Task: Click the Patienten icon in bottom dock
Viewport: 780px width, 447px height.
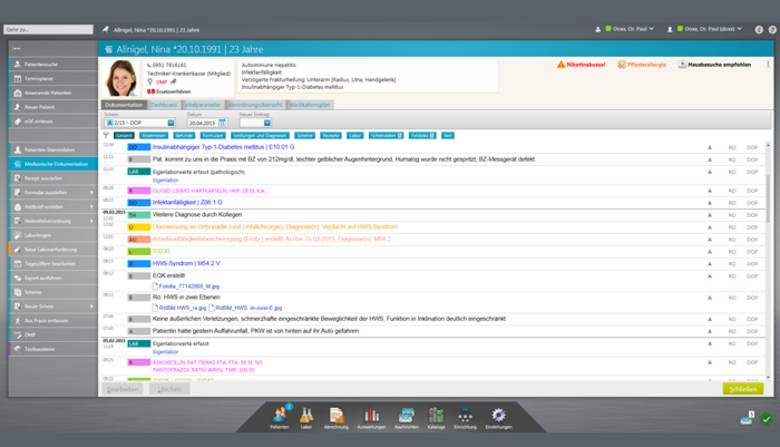Action: coord(279,416)
